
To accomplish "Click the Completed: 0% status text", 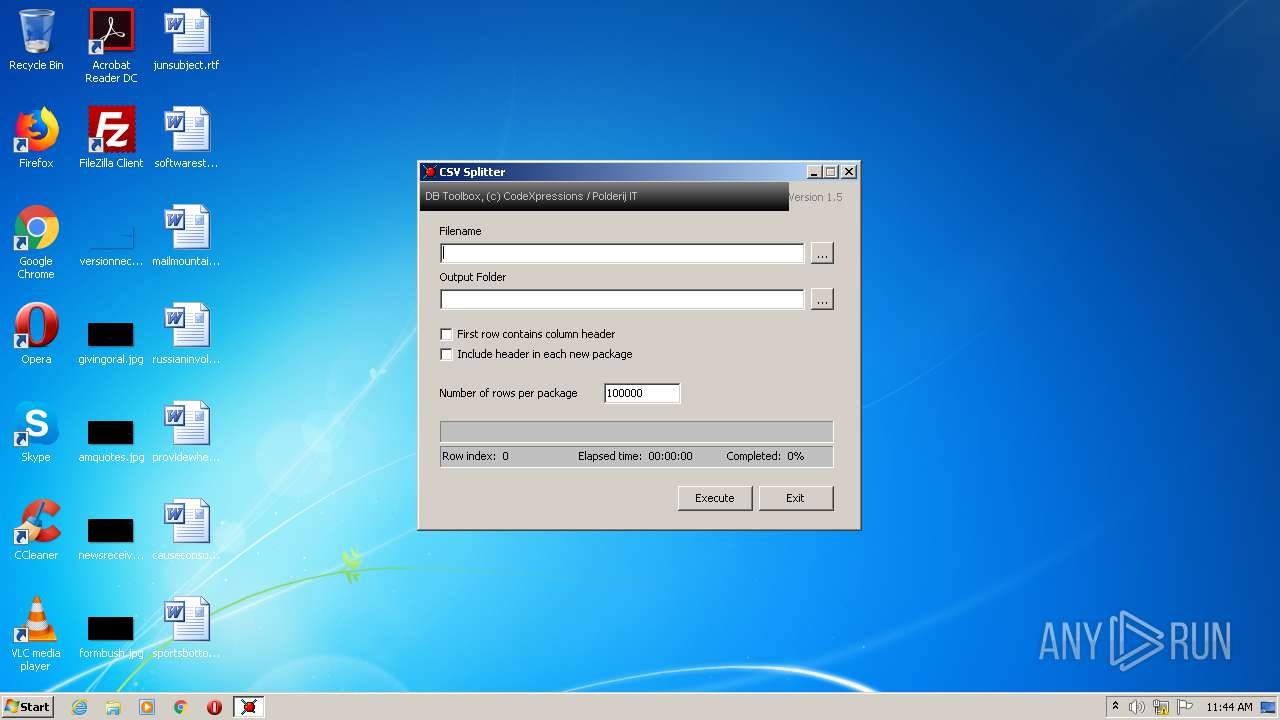I will pos(765,456).
